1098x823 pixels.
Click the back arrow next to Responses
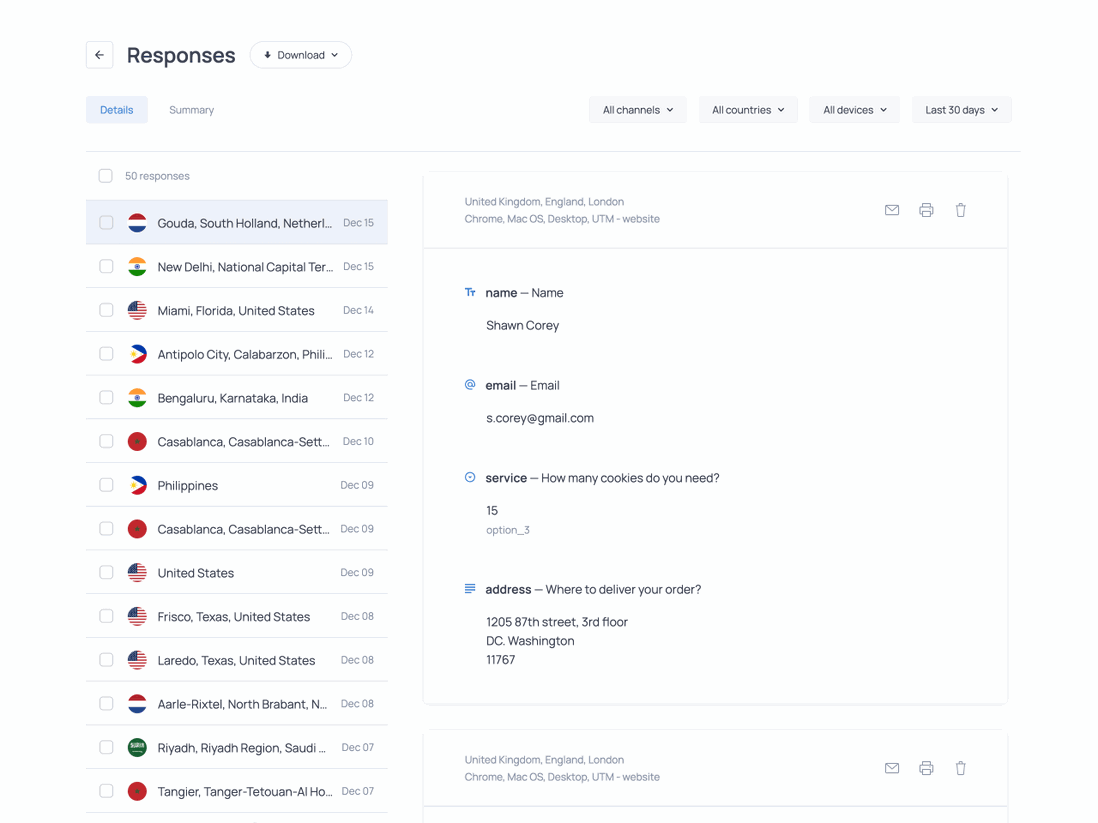coord(99,55)
